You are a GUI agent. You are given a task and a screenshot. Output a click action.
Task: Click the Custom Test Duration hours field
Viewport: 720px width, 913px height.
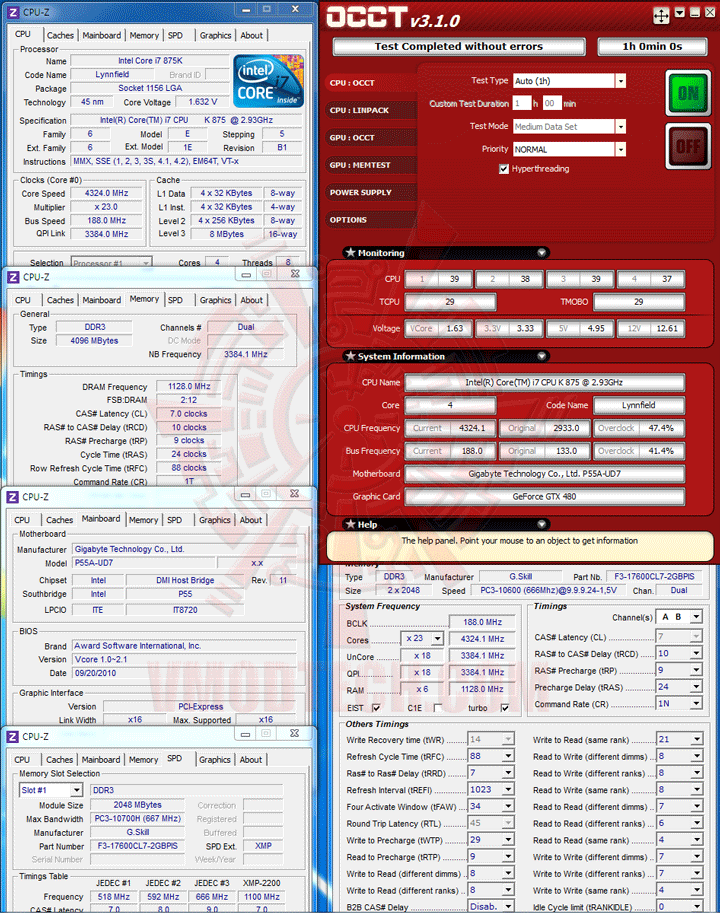point(522,104)
